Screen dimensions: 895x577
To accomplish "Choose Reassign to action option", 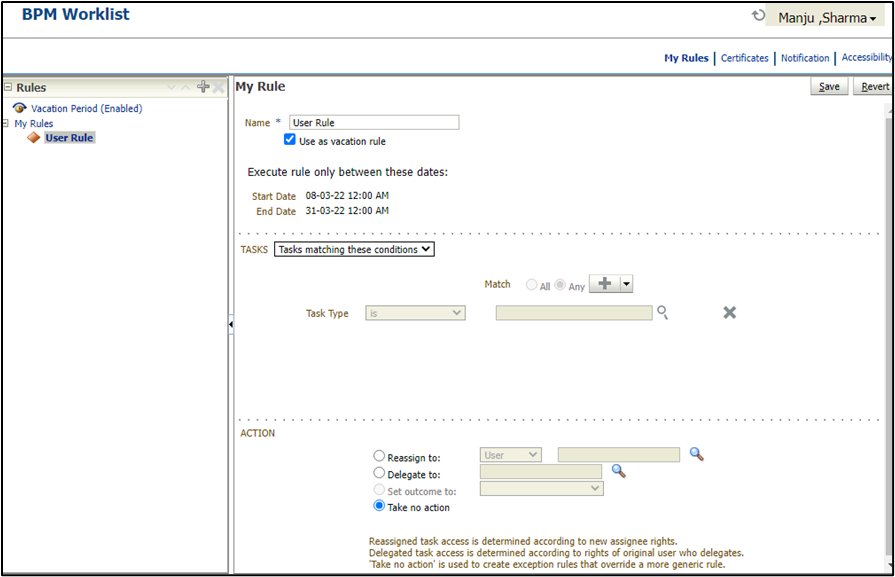I will 379,455.
